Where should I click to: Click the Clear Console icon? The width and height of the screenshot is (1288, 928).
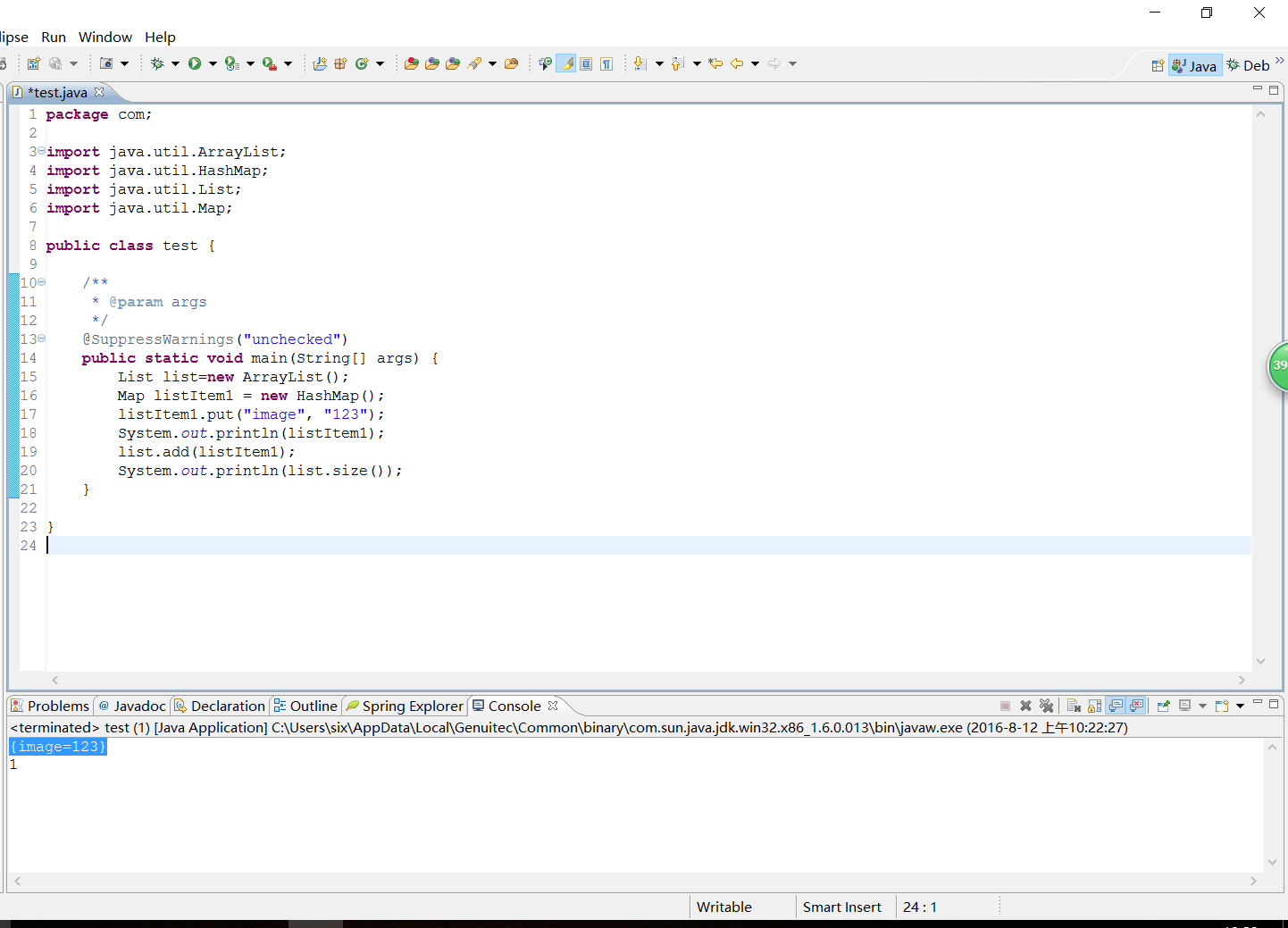click(1074, 706)
